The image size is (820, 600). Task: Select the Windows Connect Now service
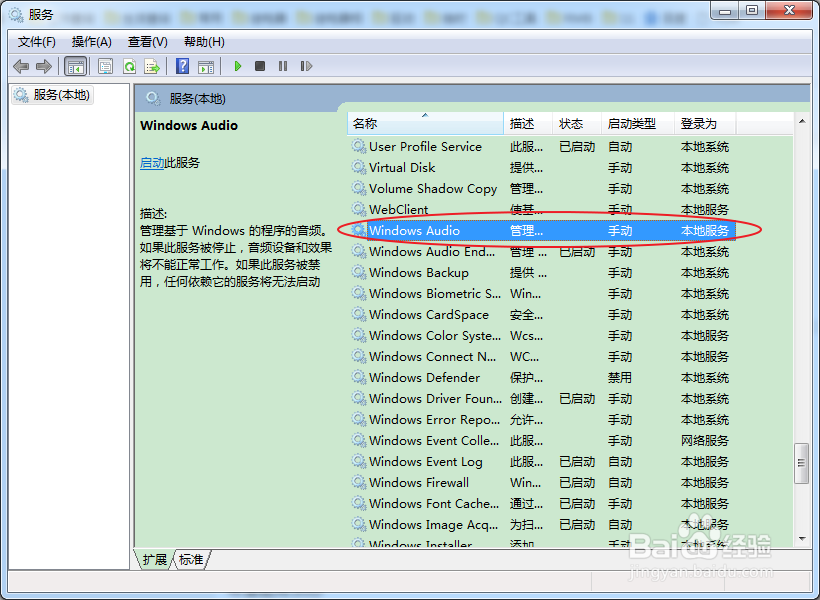point(541,356)
